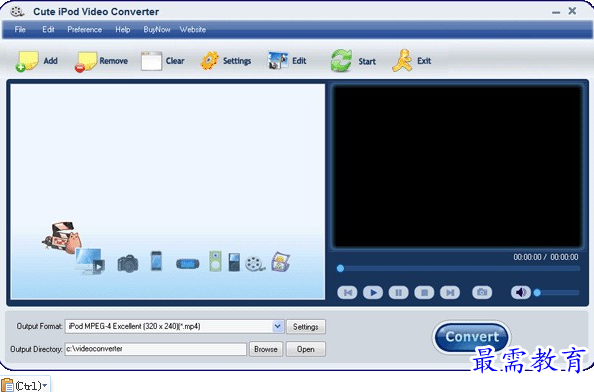Open the Edit menu
The height and width of the screenshot is (392, 594).
coord(48,30)
